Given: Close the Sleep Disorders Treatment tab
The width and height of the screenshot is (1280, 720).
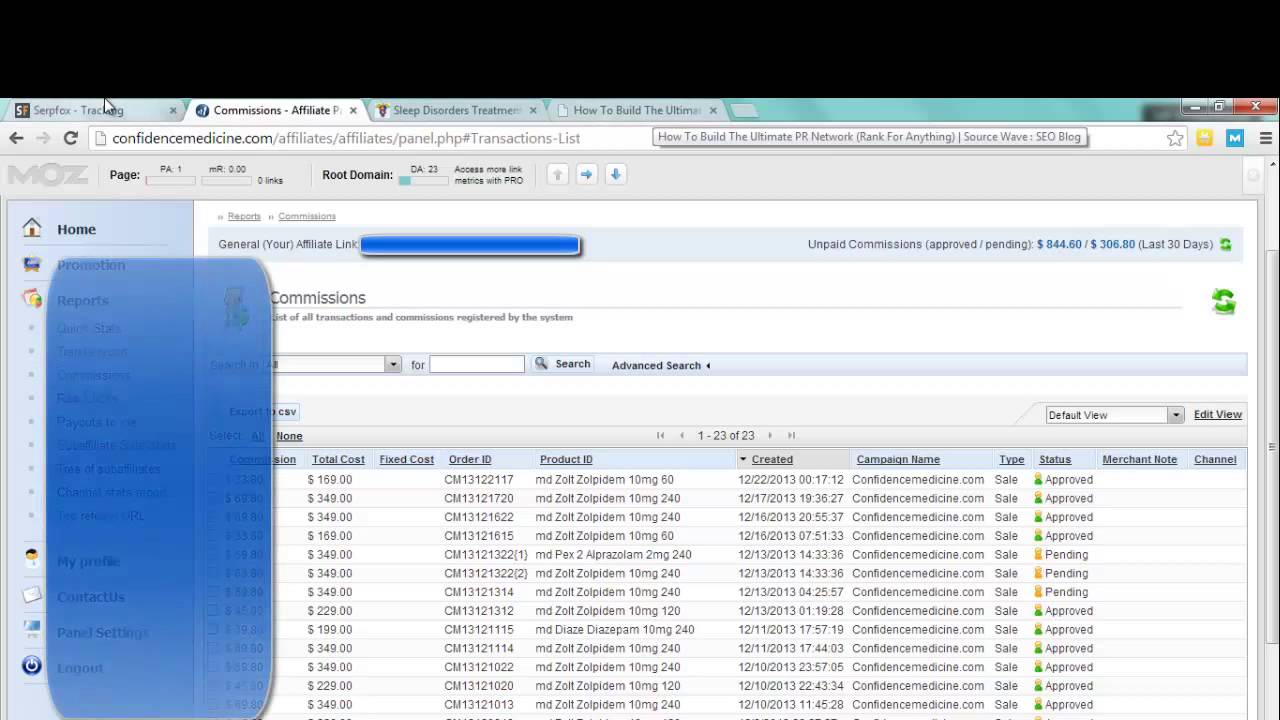Looking at the screenshot, I should [533, 110].
